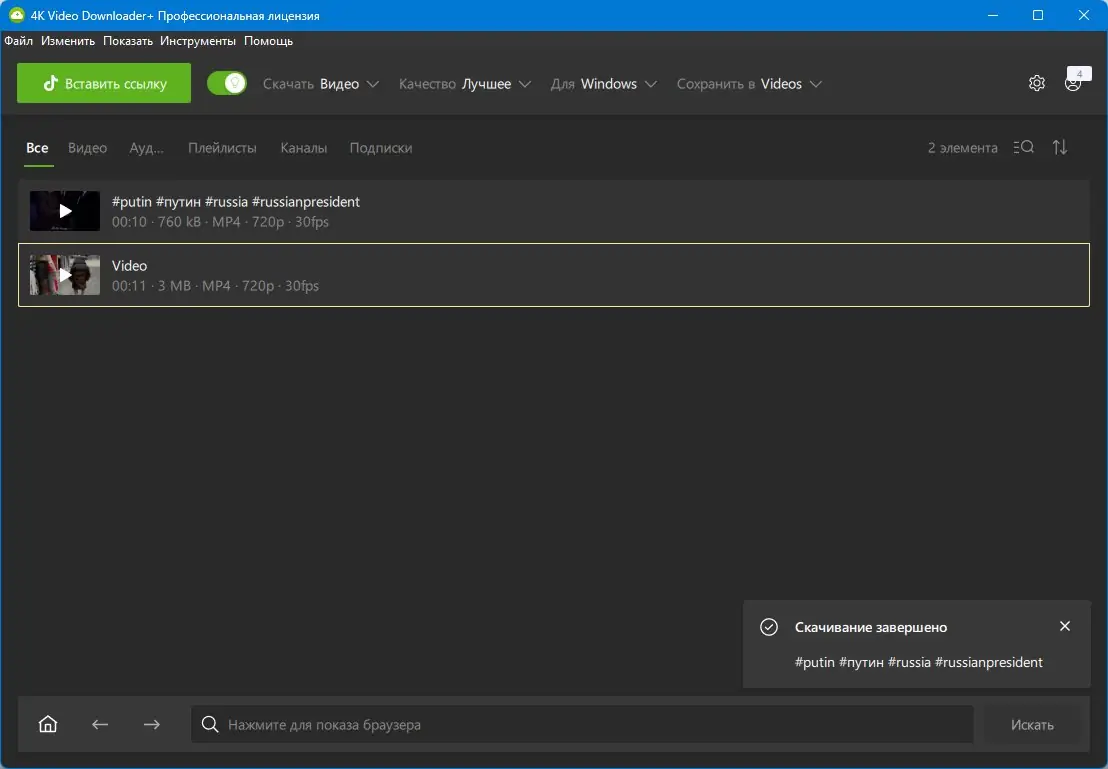Click the 4K Video Downloader app icon
Image resolution: width=1108 pixels, height=769 pixels.
click(16, 15)
